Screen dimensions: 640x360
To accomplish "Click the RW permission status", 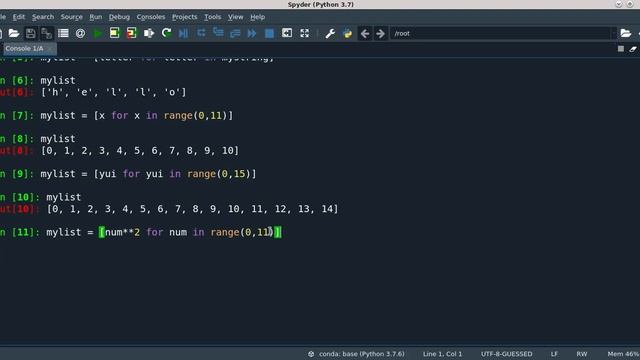I will [x=582, y=354].
